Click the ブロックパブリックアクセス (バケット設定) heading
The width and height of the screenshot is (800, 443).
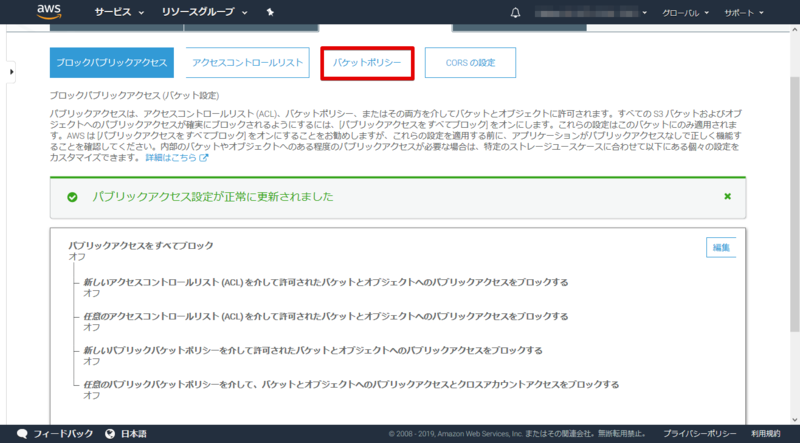click(x=134, y=95)
